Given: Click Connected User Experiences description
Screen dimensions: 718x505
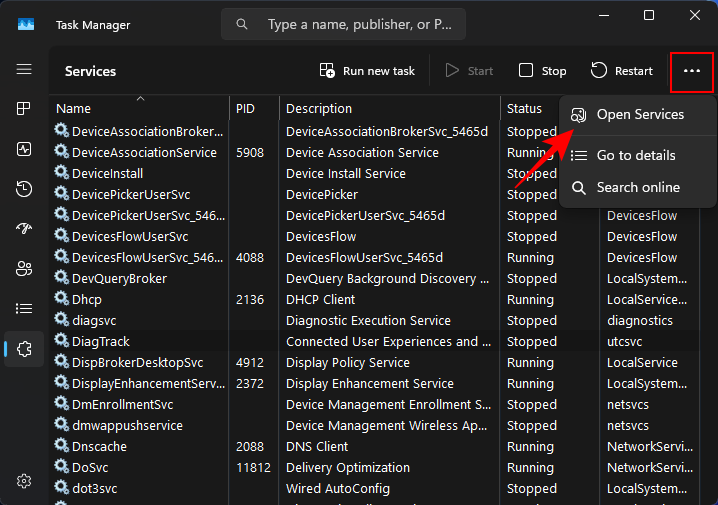Looking at the screenshot, I should (388, 342).
